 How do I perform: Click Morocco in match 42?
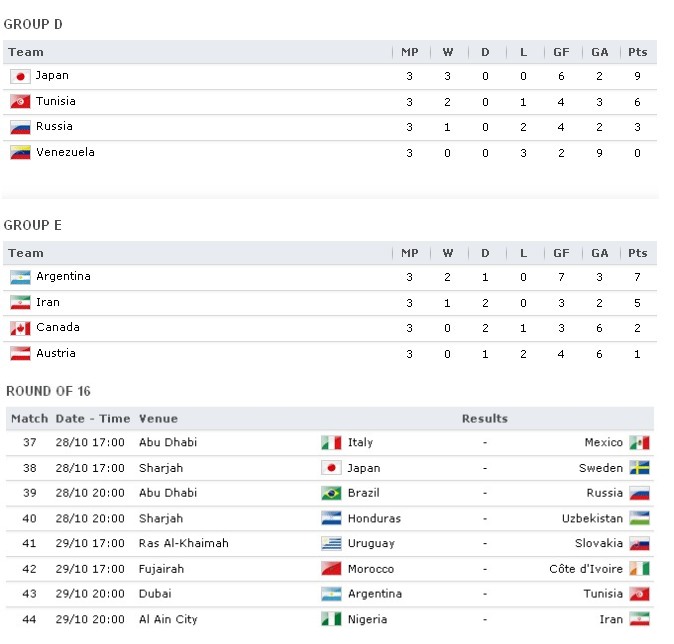(x=371, y=569)
